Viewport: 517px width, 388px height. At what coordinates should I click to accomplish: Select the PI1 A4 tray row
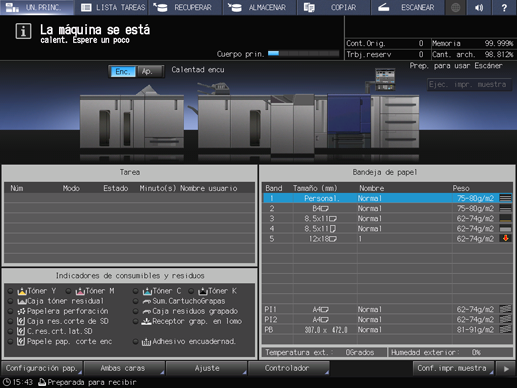(388, 309)
